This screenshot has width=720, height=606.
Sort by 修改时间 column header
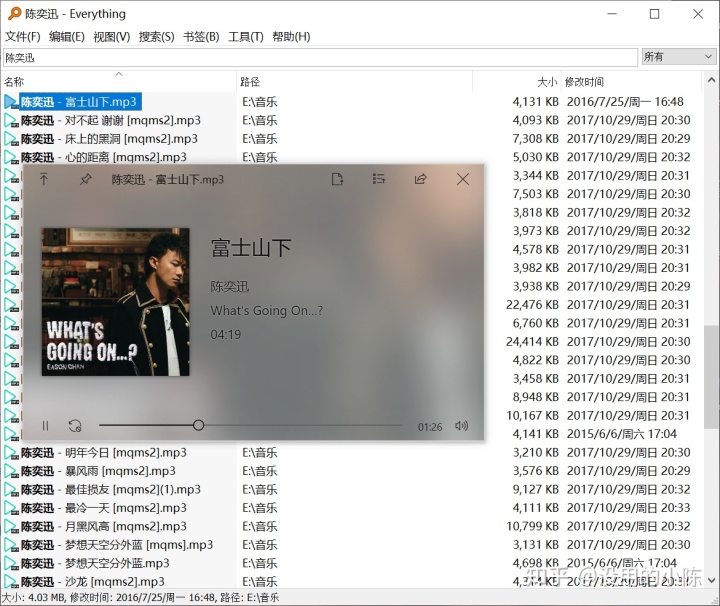click(631, 82)
